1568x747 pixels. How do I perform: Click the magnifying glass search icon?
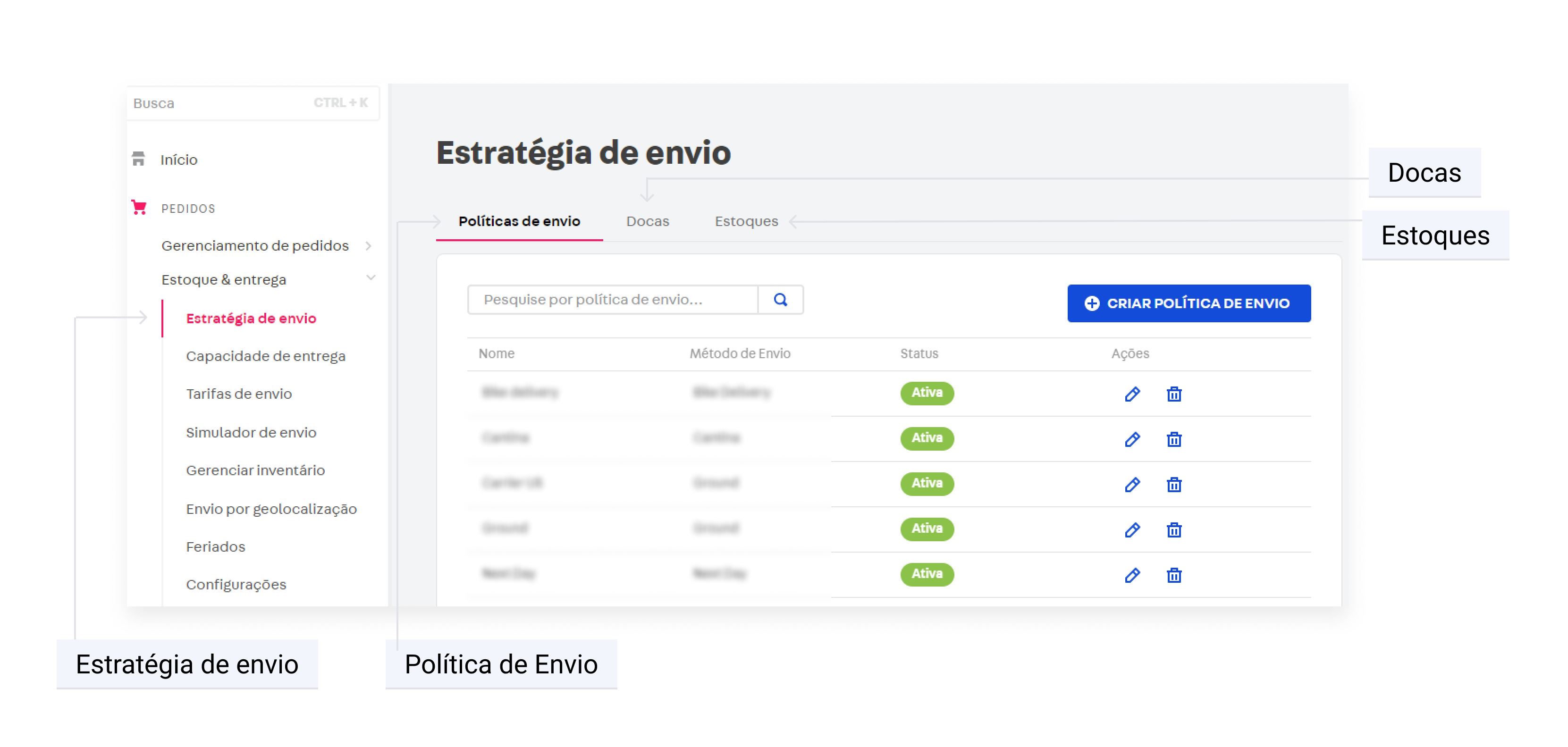click(x=781, y=299)
